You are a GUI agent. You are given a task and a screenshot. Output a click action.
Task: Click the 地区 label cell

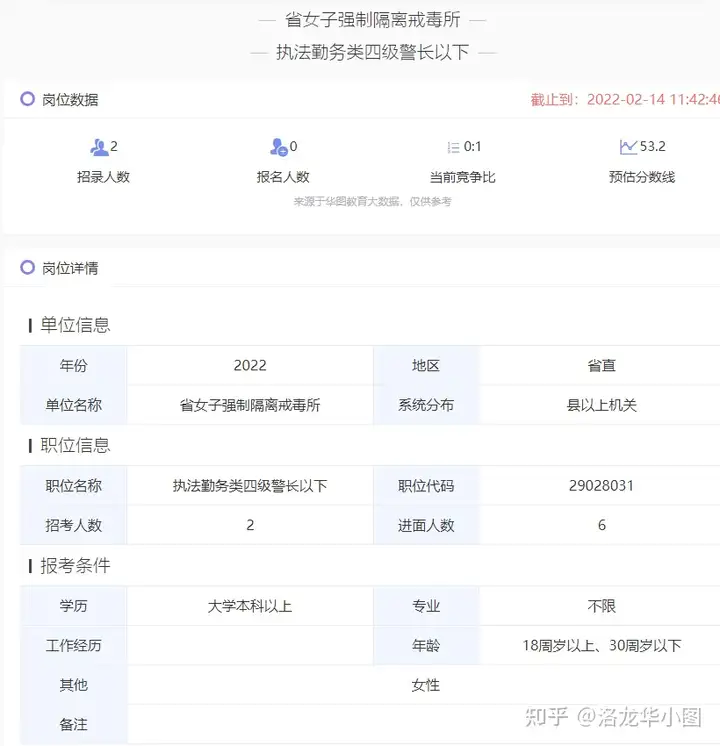426,365
